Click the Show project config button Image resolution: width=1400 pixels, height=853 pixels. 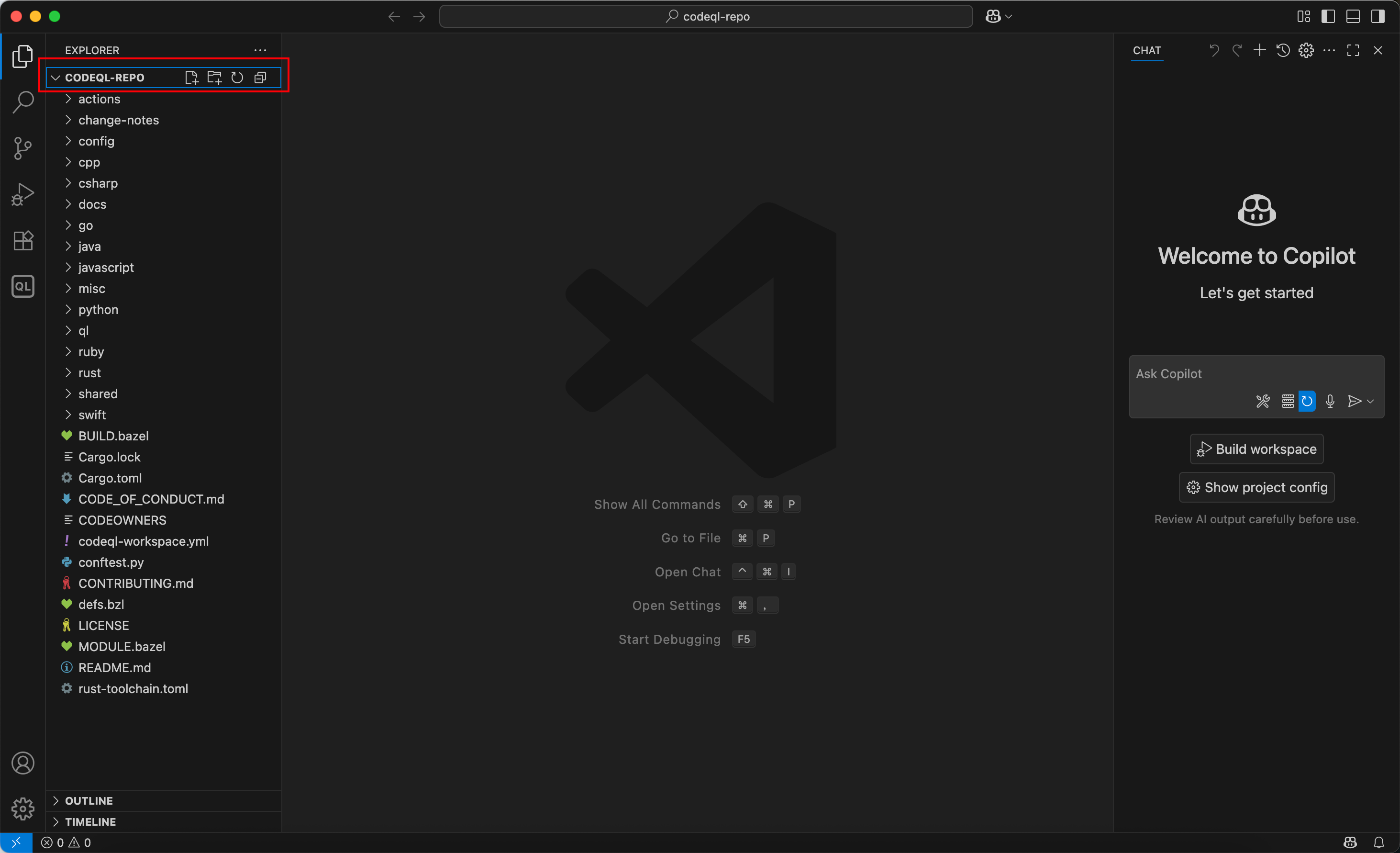tap(1256, 487)
